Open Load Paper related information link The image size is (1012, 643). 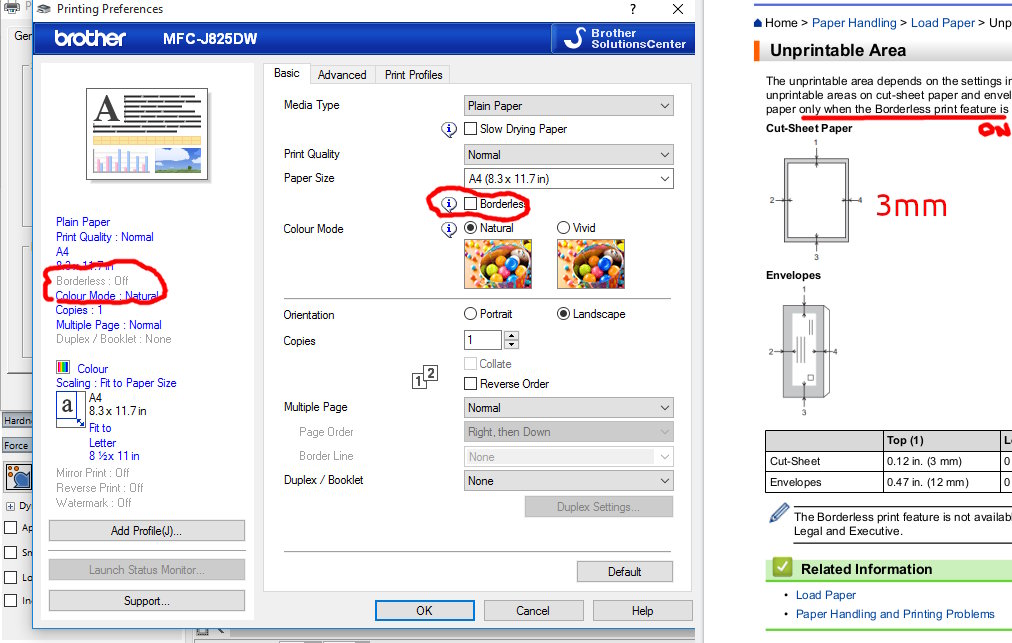click(826, 595)
